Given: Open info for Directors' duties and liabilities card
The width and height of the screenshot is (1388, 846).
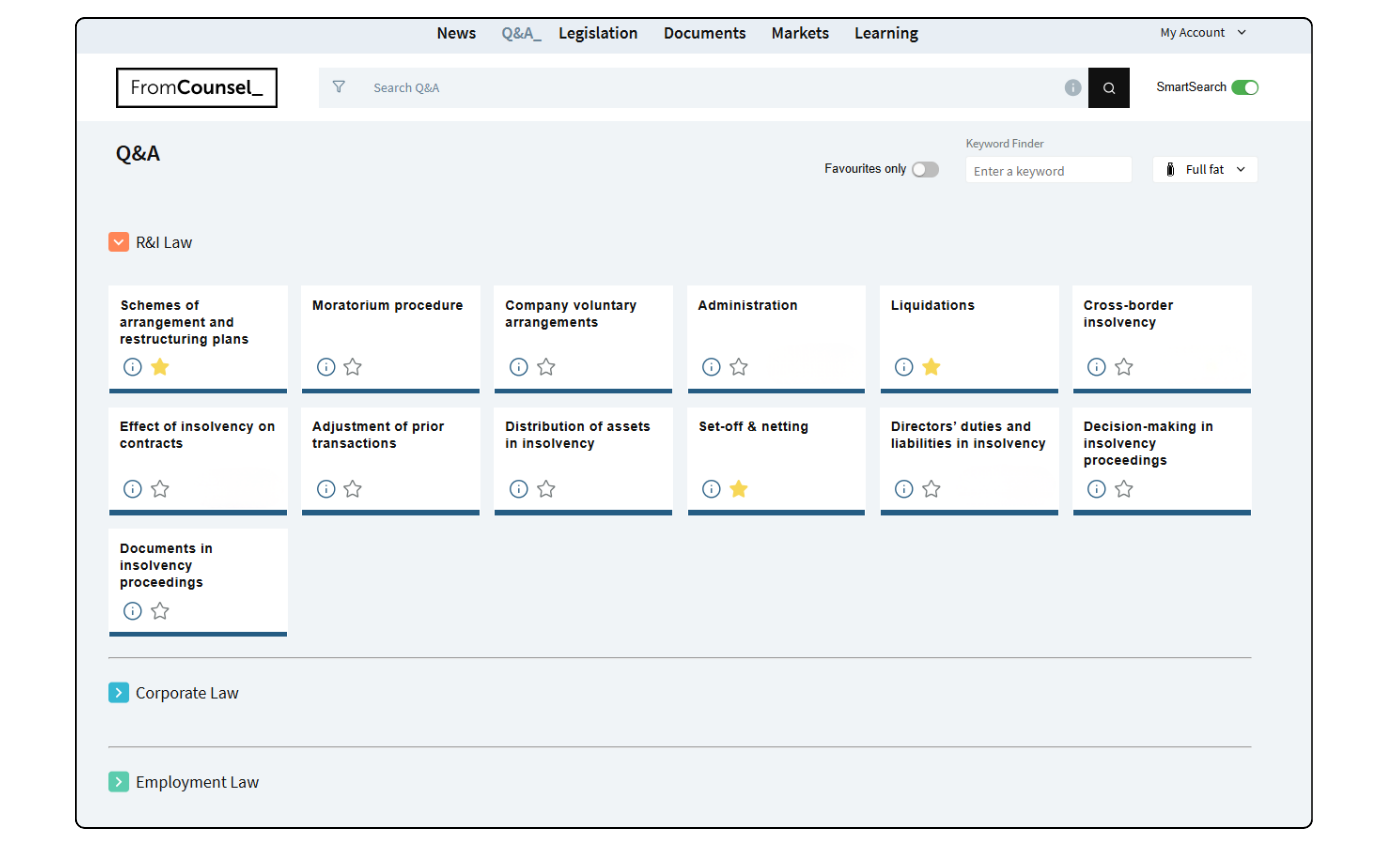Looking at the screenshot, I should pos(904,489).
